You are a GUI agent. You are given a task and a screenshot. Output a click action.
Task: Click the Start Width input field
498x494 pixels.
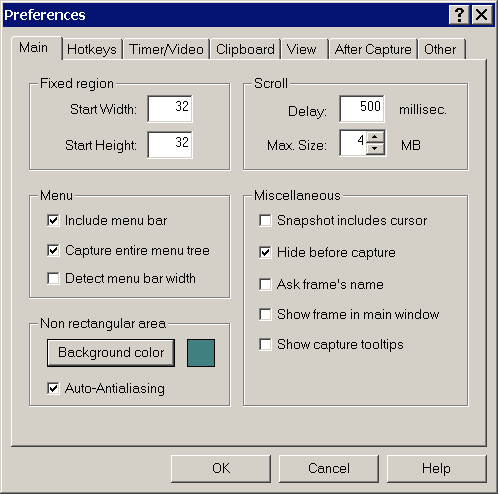coord(170,109)
